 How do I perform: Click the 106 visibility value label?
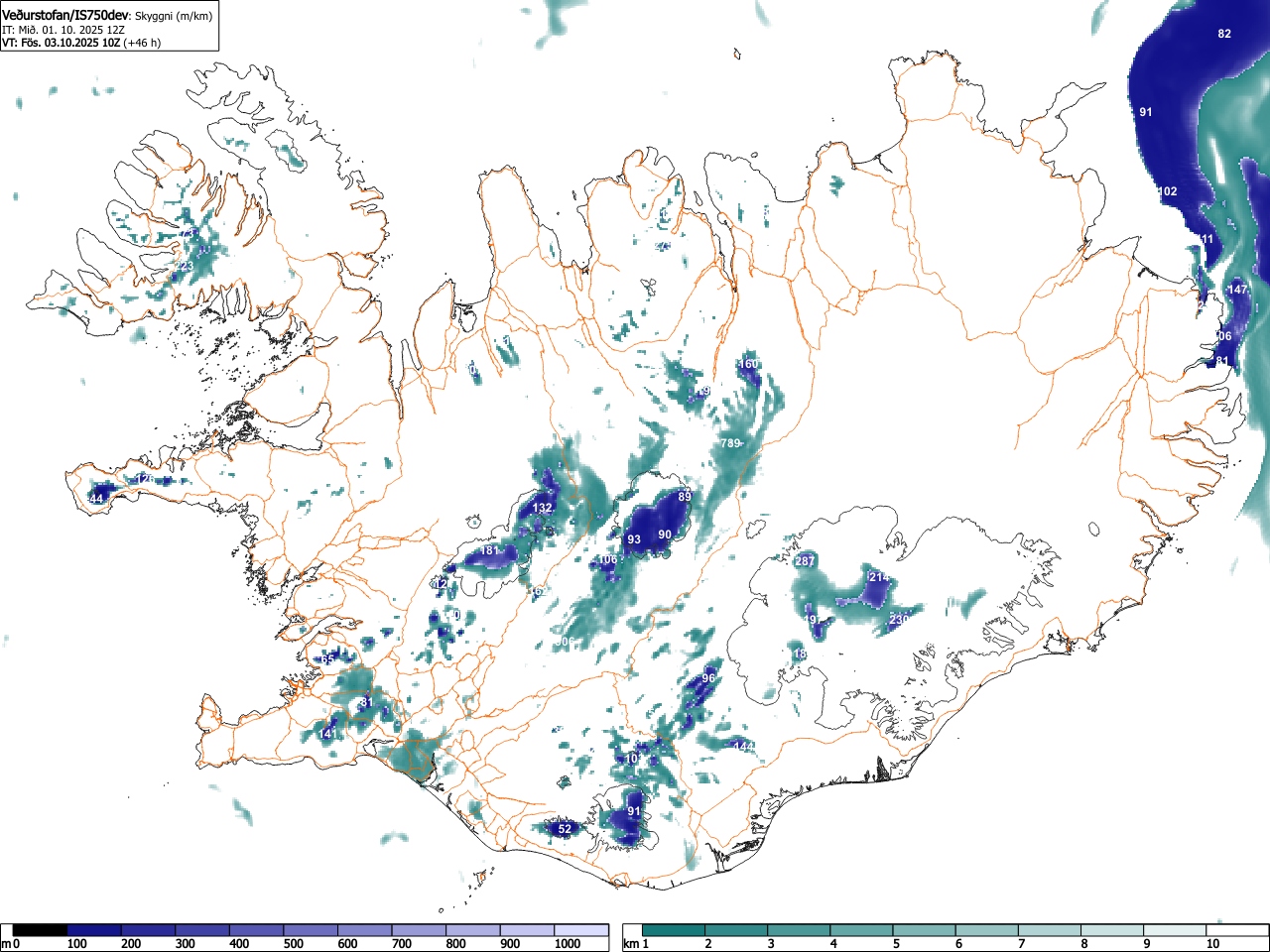click(x=607, y=559)
